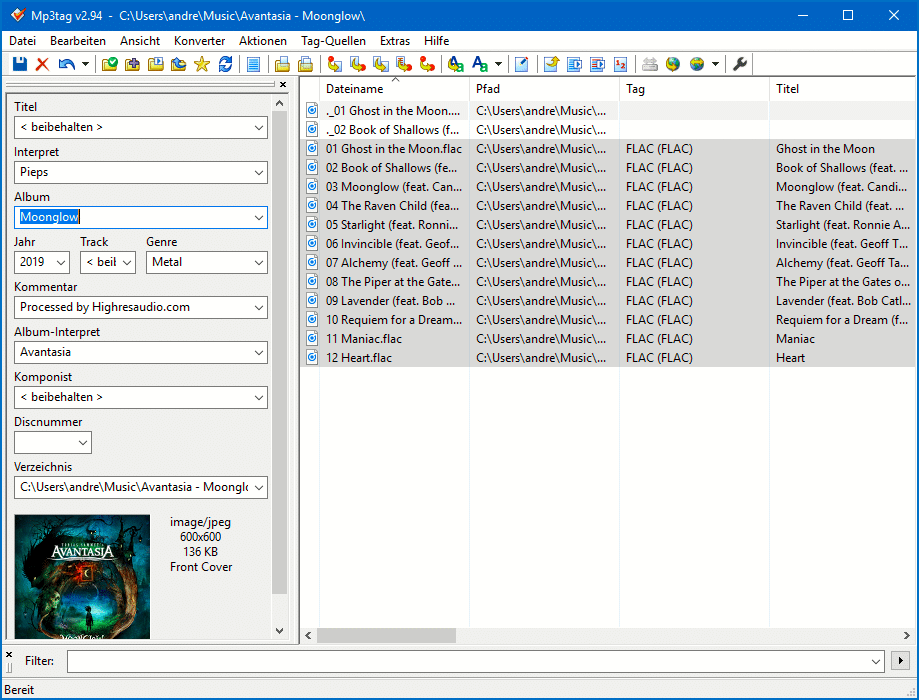This screenshot has height=700, width=919.
Task: Open the Konverter menu
Action: pyautogui.click(x=199, y=40)
